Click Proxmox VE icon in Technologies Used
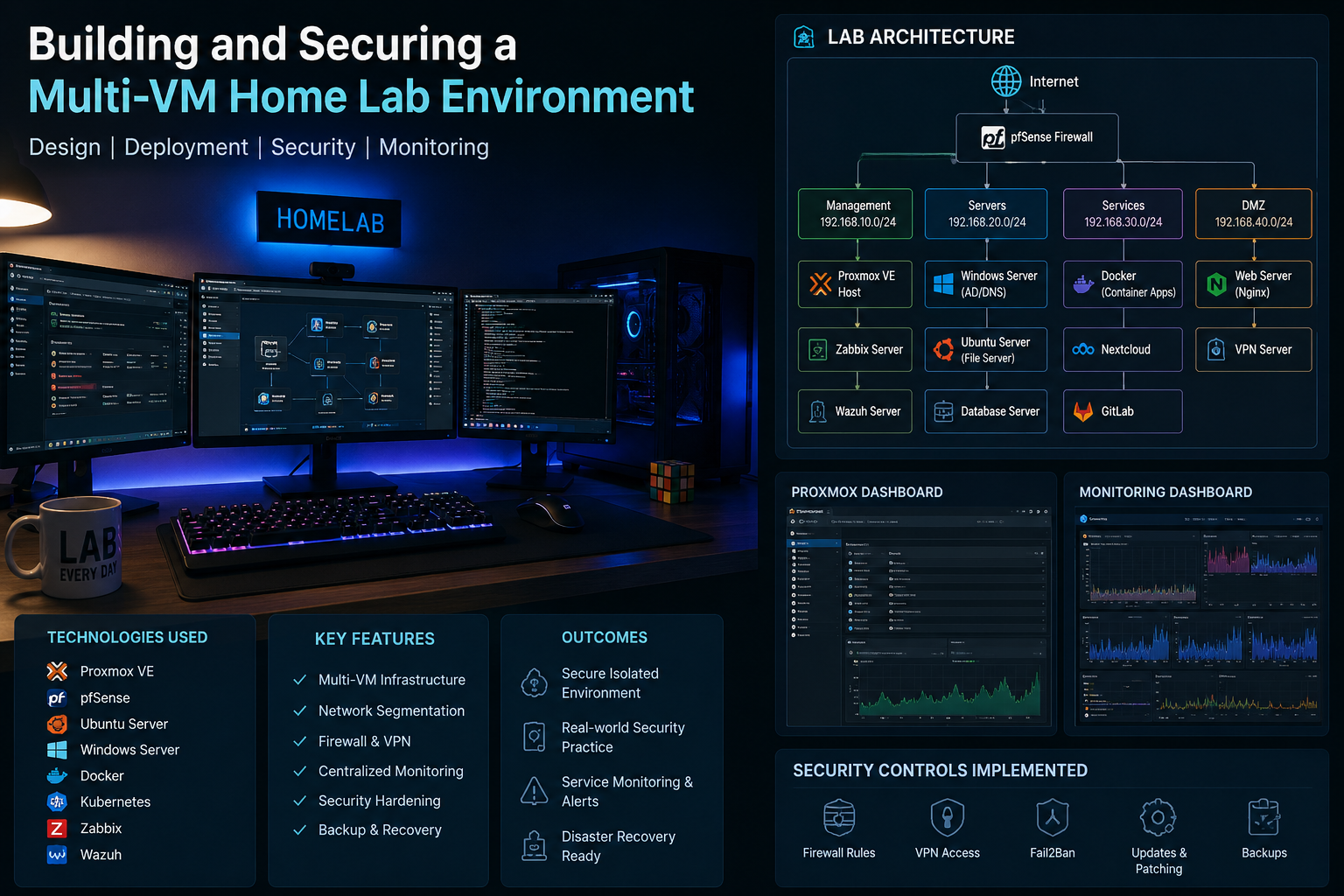Screen dimensions: 1344x896 point(57,671)
